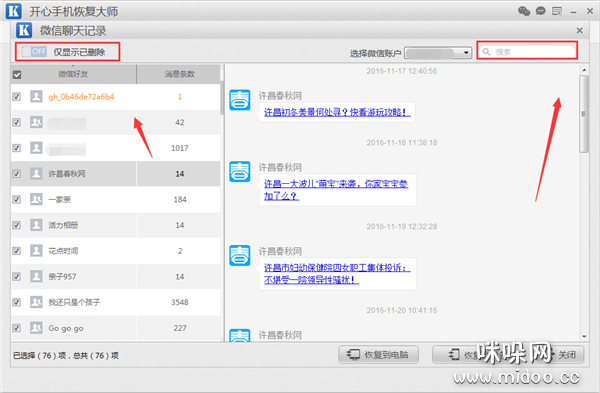Uncheck the 许昌春秋网 checkbox
The height and width of the screenshot is (393, 600).
(x=16, y=173)
